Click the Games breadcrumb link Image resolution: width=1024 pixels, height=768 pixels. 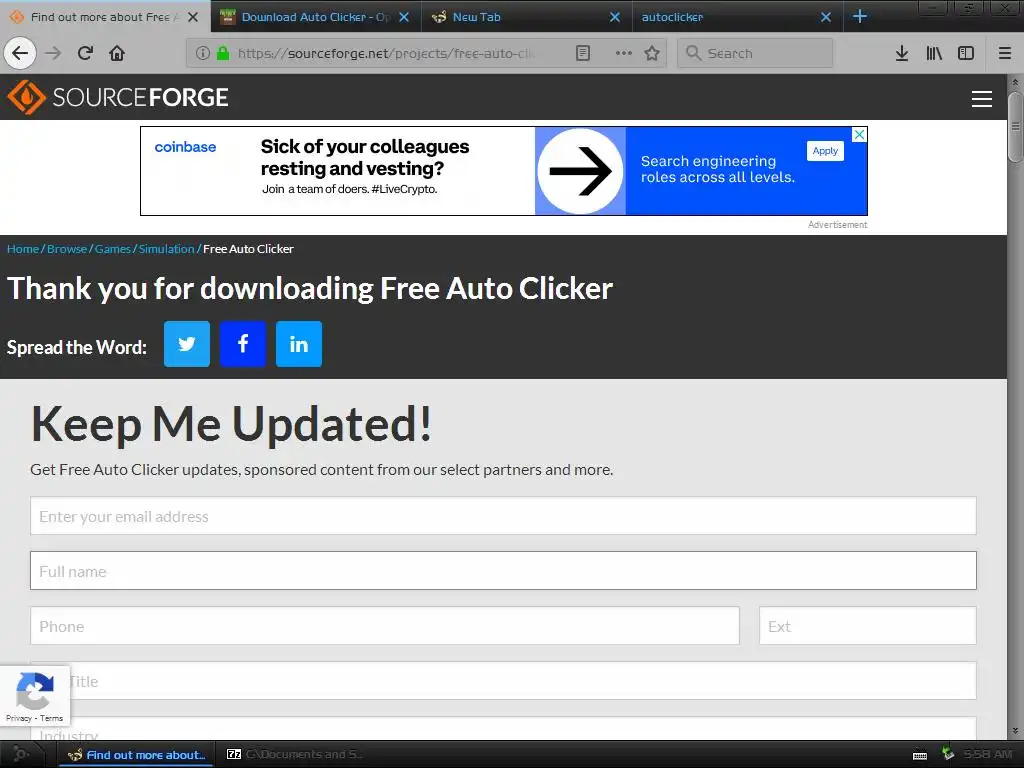[x=113, y=249]
